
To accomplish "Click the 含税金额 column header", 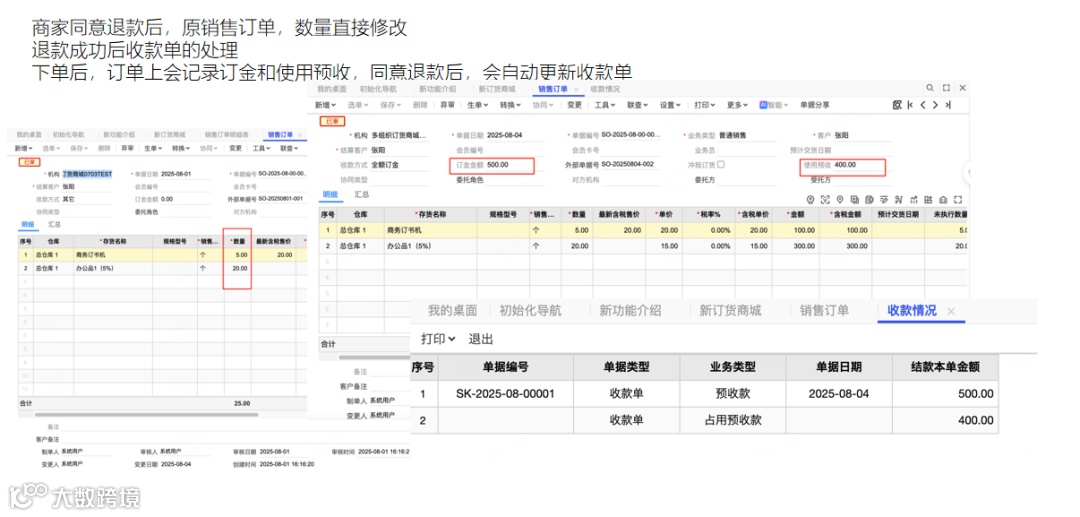I will coord(848,215).
